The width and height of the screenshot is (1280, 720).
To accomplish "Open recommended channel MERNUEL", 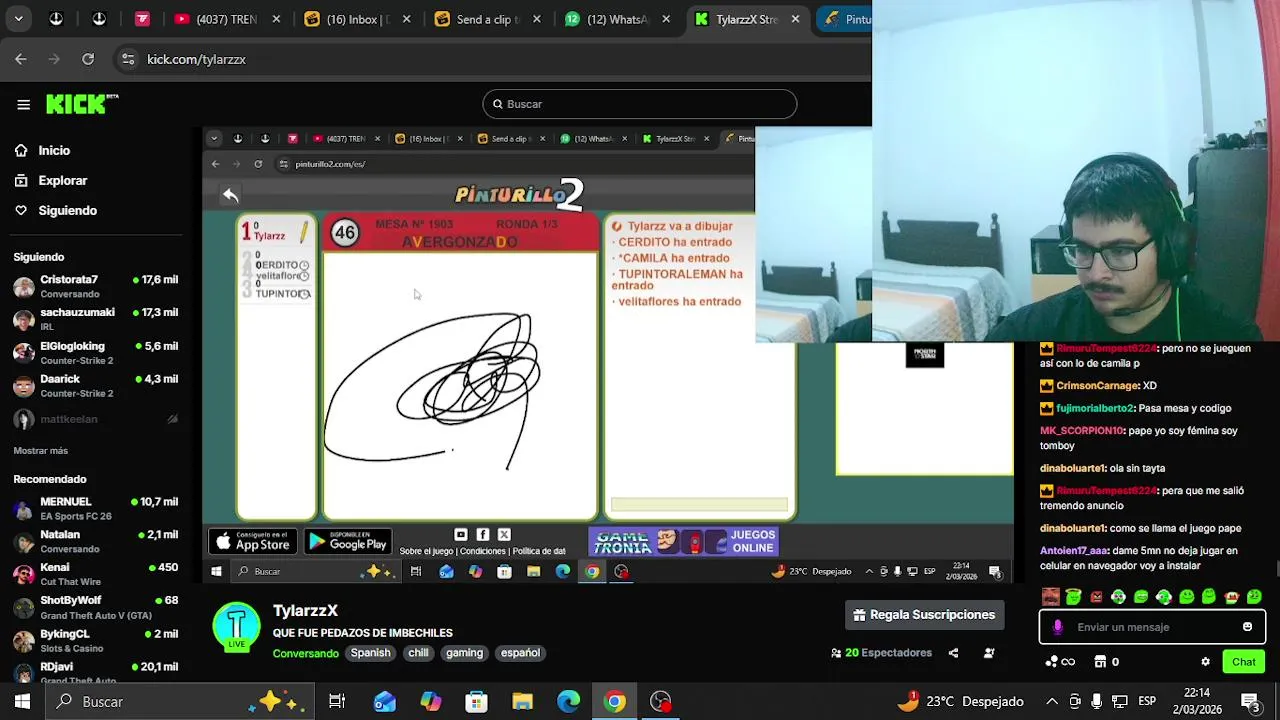I will pyautogui.click(x=96, y=508).
